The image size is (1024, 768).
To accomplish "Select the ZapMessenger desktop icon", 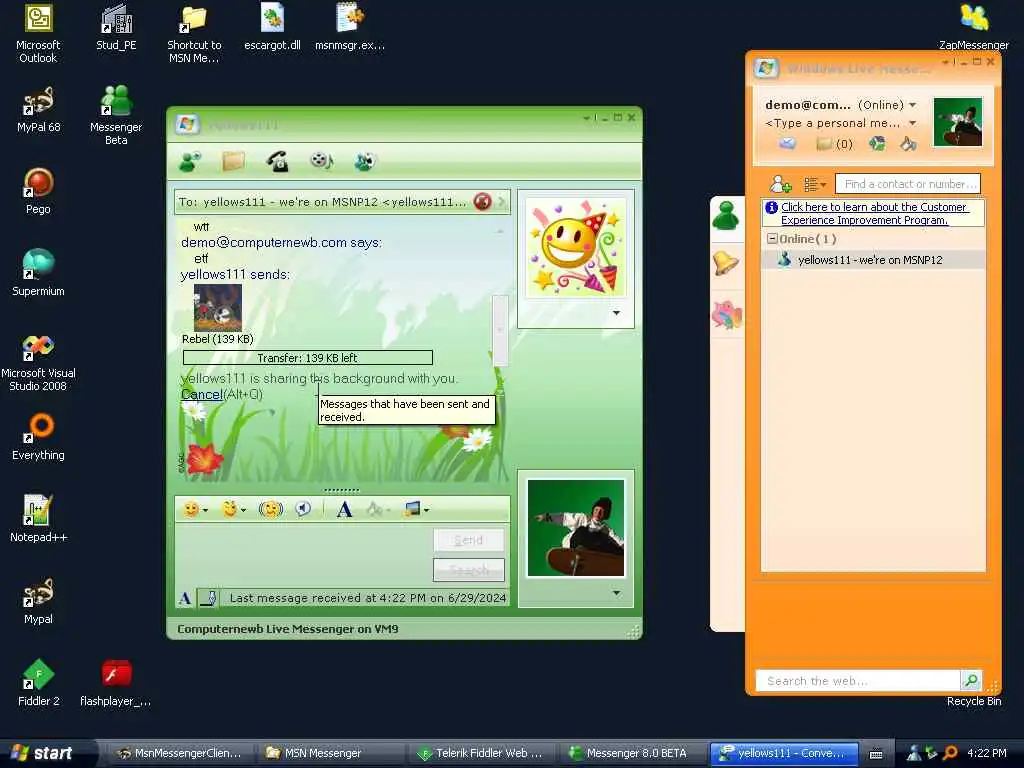I will (x=974, y=26).
